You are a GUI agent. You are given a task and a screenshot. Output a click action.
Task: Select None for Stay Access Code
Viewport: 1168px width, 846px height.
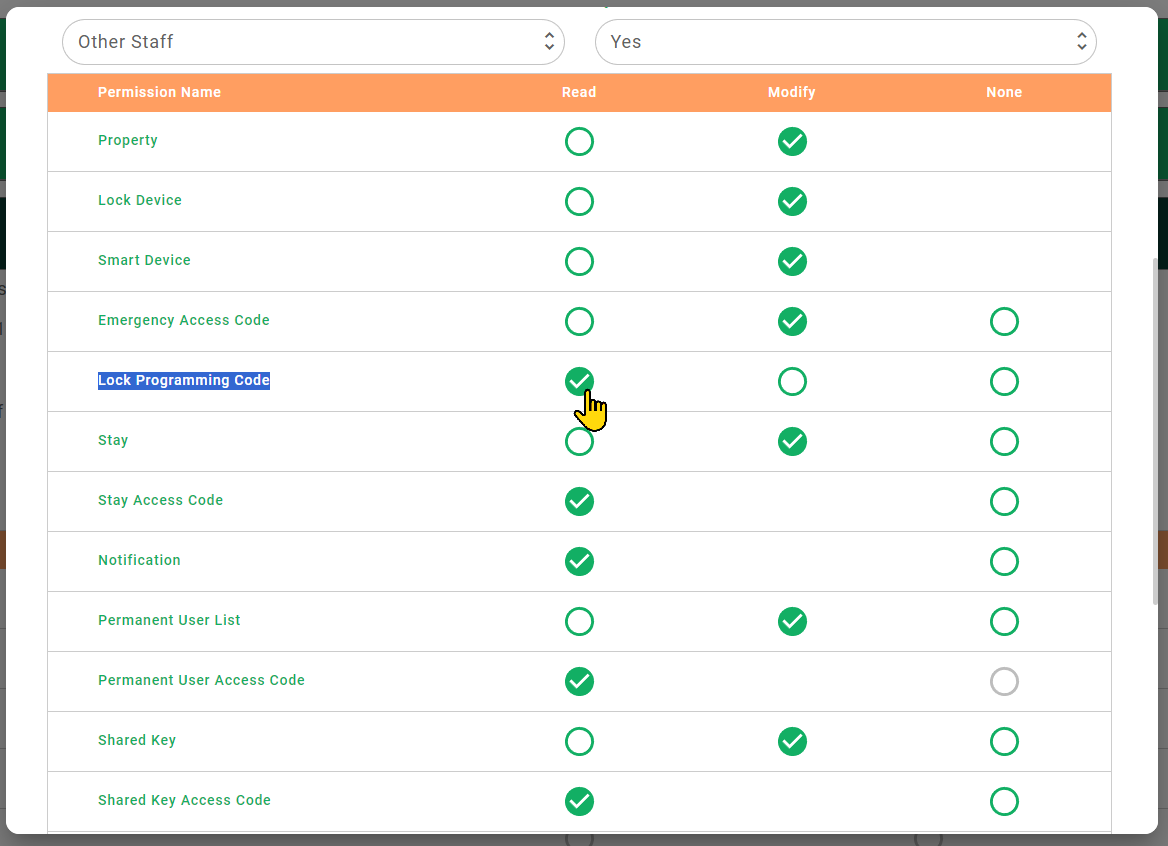pyautogui.click(x=1004, y=501)
